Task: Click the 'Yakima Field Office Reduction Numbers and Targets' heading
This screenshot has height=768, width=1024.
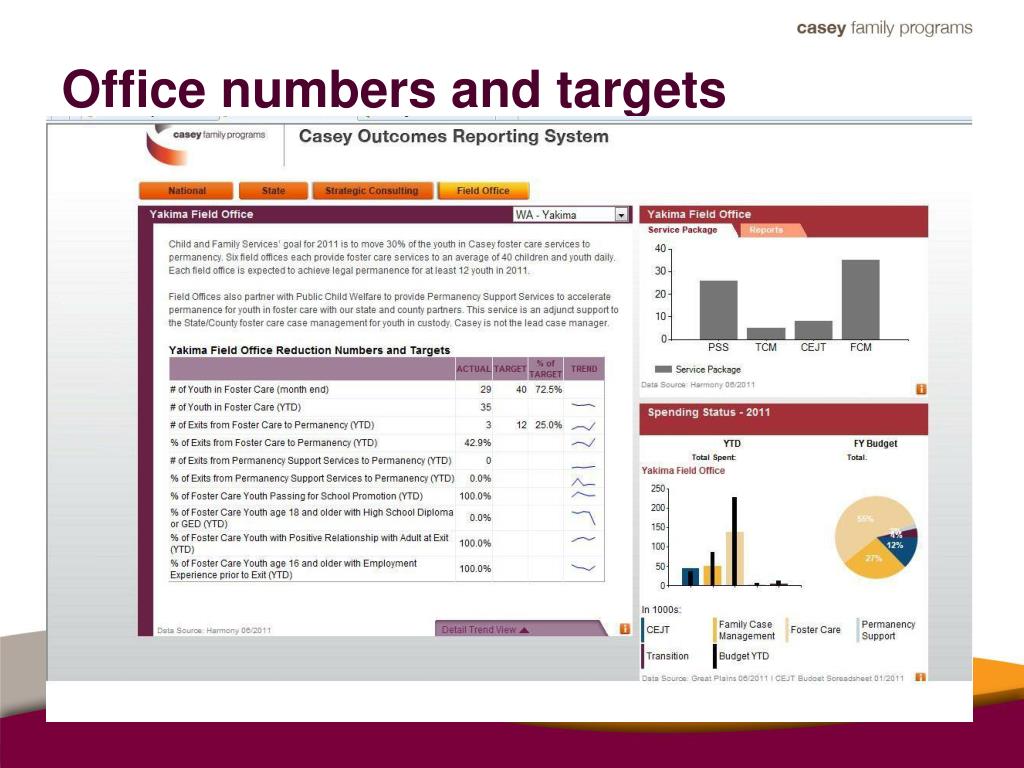Action: pos(310,350)
